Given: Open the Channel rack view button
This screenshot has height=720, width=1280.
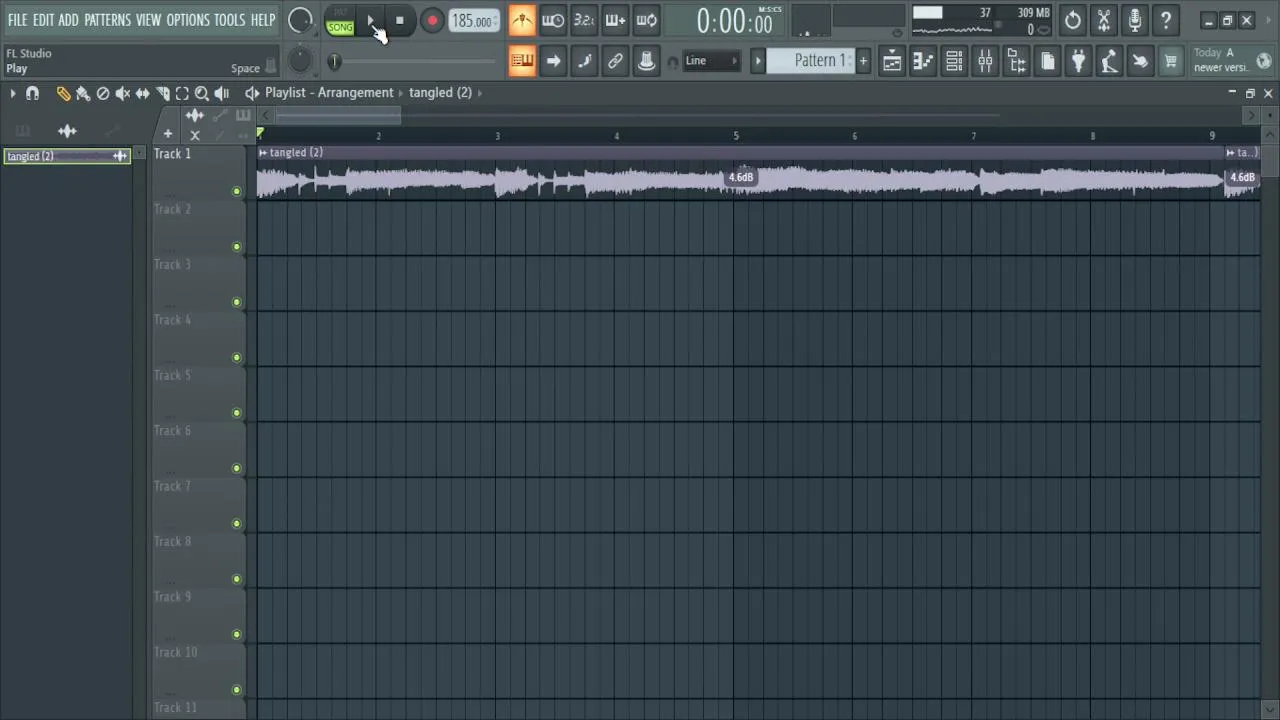Looking at the screenshot, I should pyautogui.click(x=954, y=62).
